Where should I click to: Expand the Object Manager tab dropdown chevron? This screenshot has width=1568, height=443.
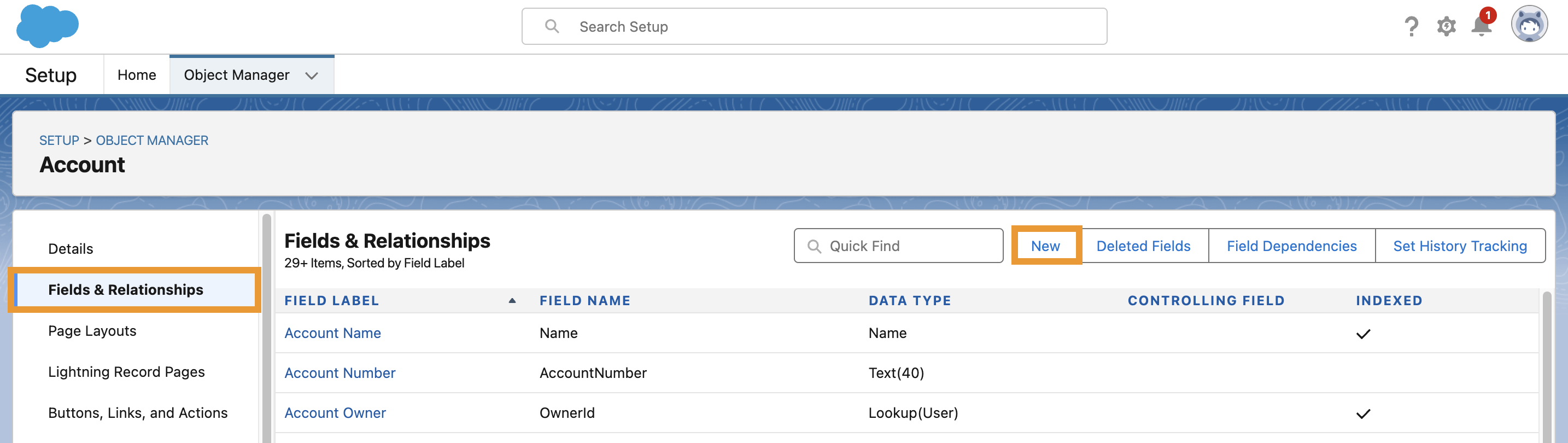pyautogui.click(x=312, y=75)
